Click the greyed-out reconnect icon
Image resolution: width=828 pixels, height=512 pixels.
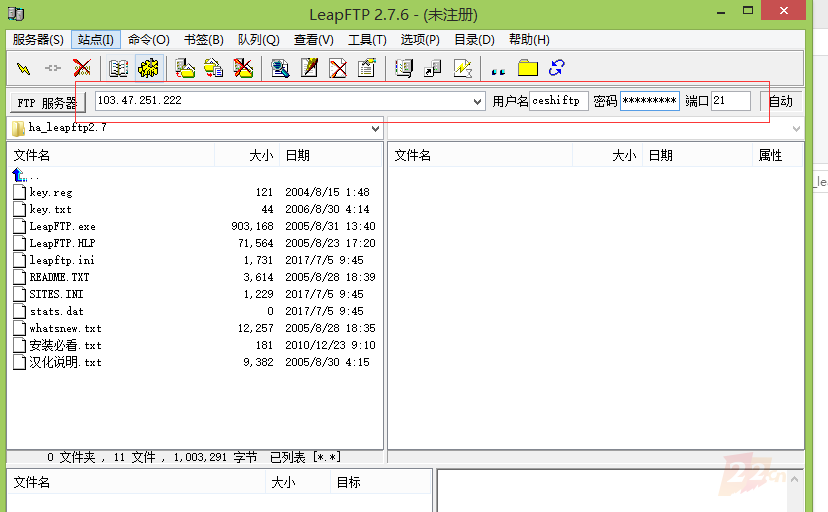point(53,68)
